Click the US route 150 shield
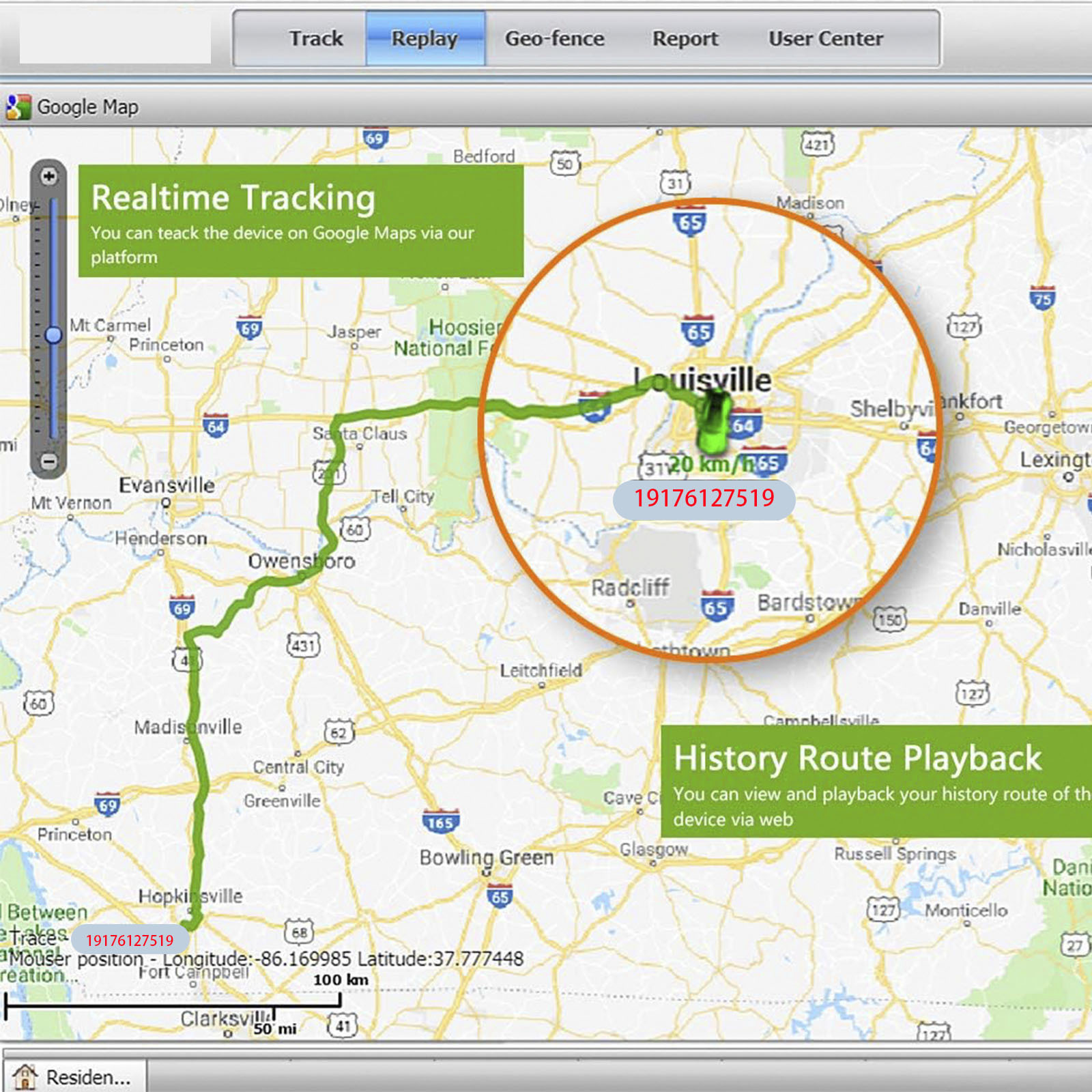Viewport: 1092px width, 1092px height. (890, 620)
